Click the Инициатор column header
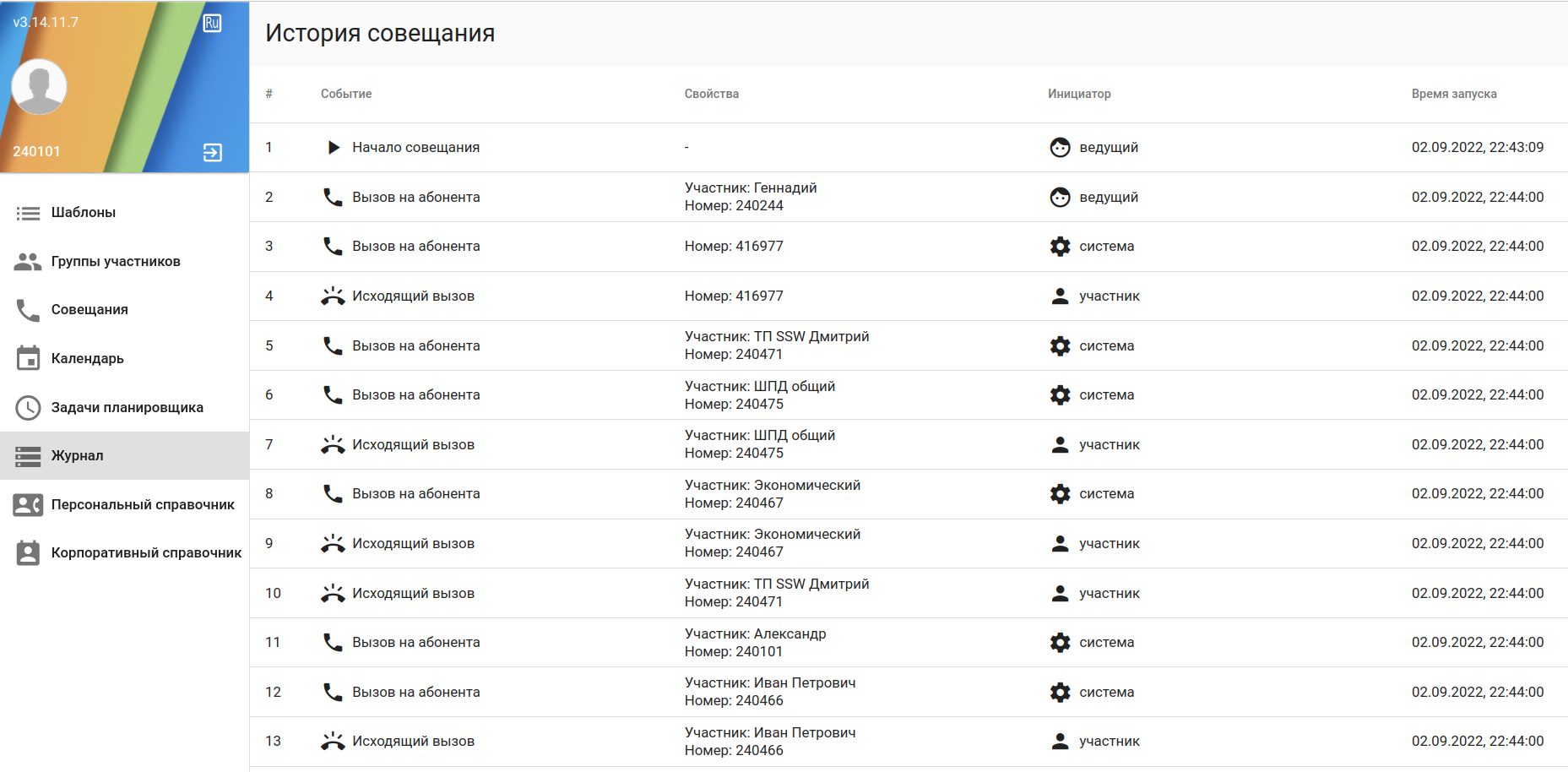Image resolution: width=1568 pixels, height=772 pixels. pos(1079,94)
